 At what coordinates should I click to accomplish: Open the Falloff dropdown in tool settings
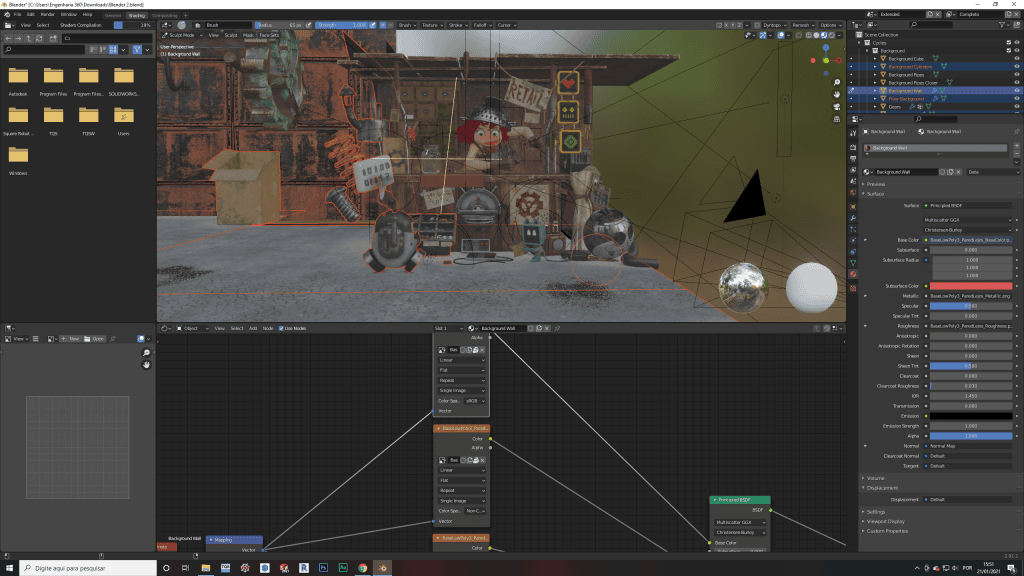pos(481,25)
